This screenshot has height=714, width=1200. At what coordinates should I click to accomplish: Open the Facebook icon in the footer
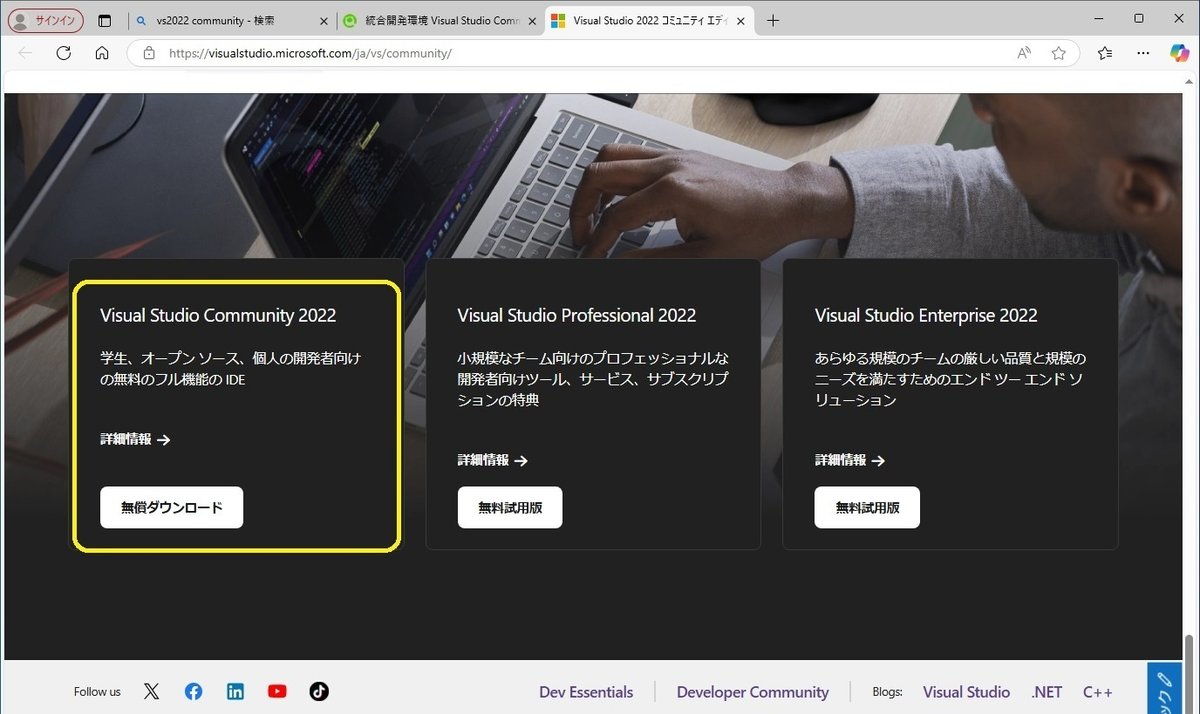pos(193,691)
